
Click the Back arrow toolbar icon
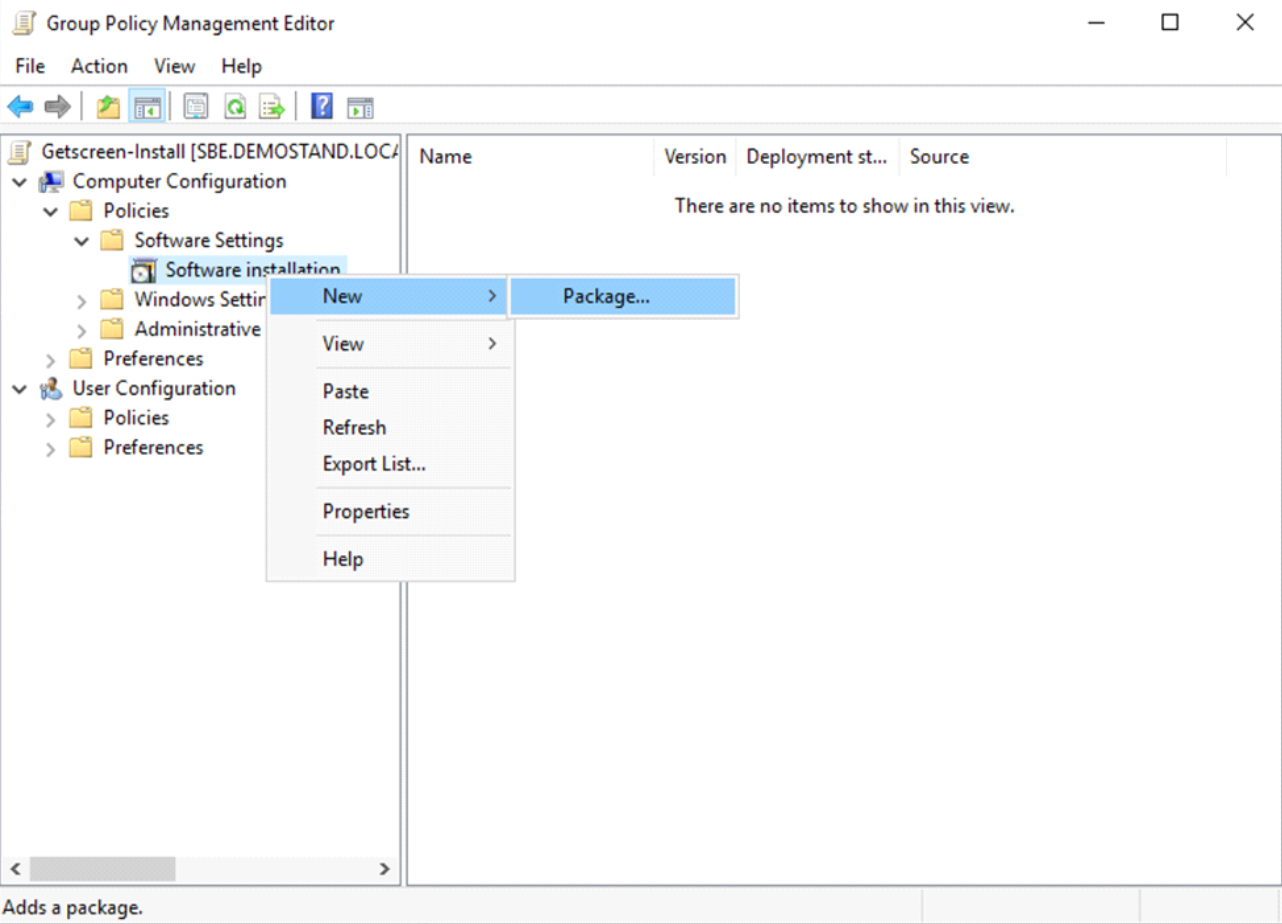(20, 107)
